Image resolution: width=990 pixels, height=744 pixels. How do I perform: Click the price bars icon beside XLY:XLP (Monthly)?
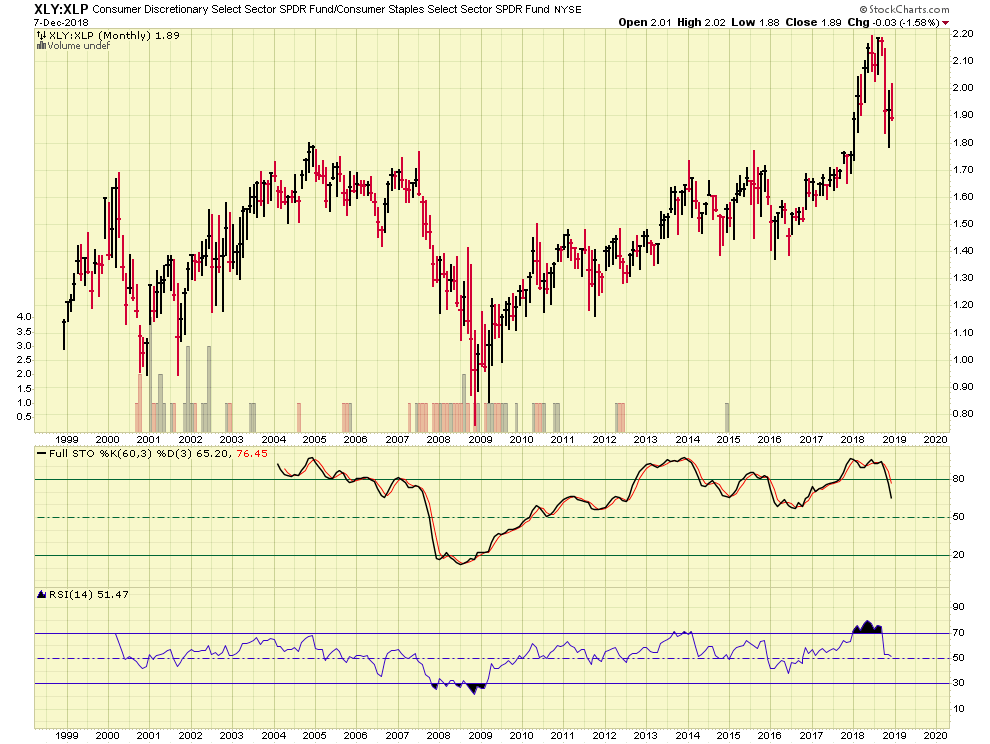(41, 35)
